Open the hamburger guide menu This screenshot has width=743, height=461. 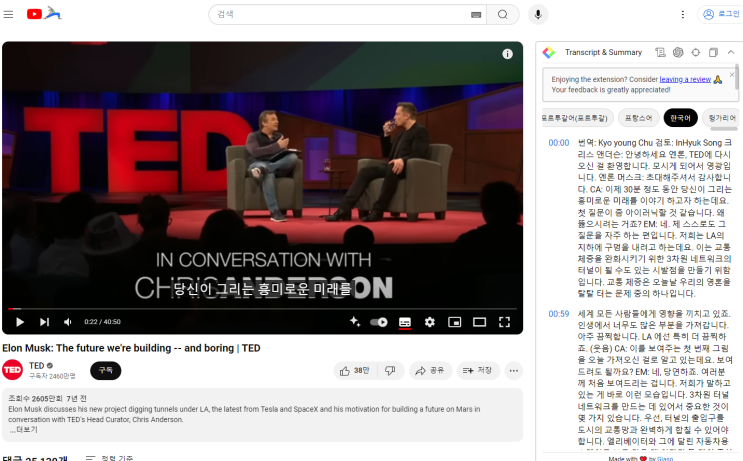click(8, 14)
